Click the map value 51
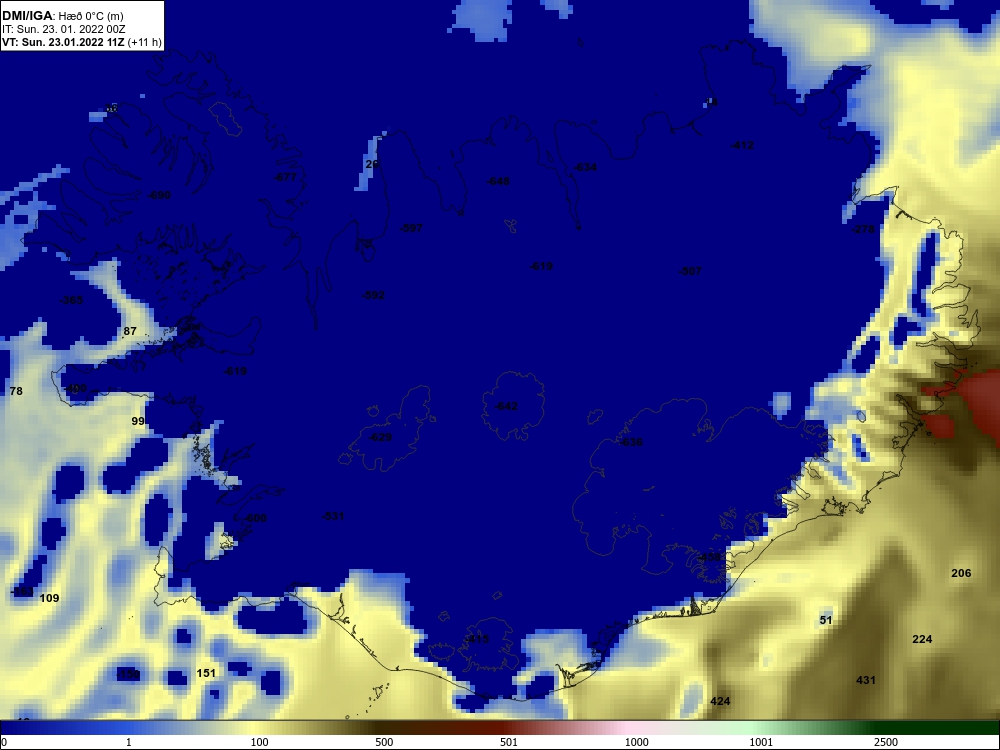The image size is (1000, 750). coord(826,620)
